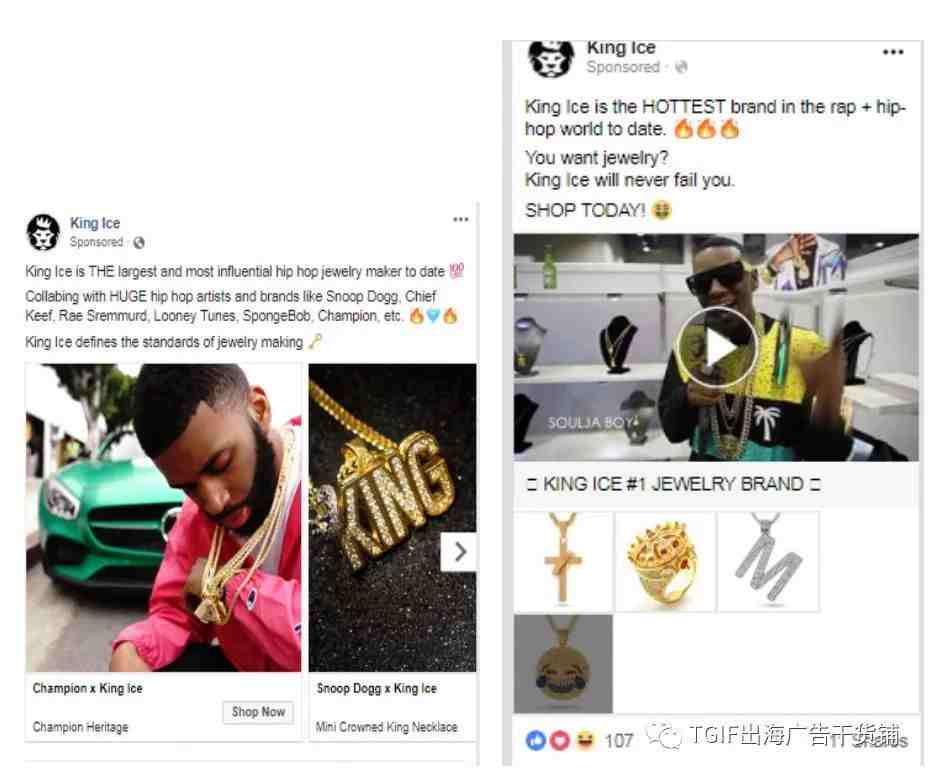Click the Love heart reaction icon

tap(560, 740)
